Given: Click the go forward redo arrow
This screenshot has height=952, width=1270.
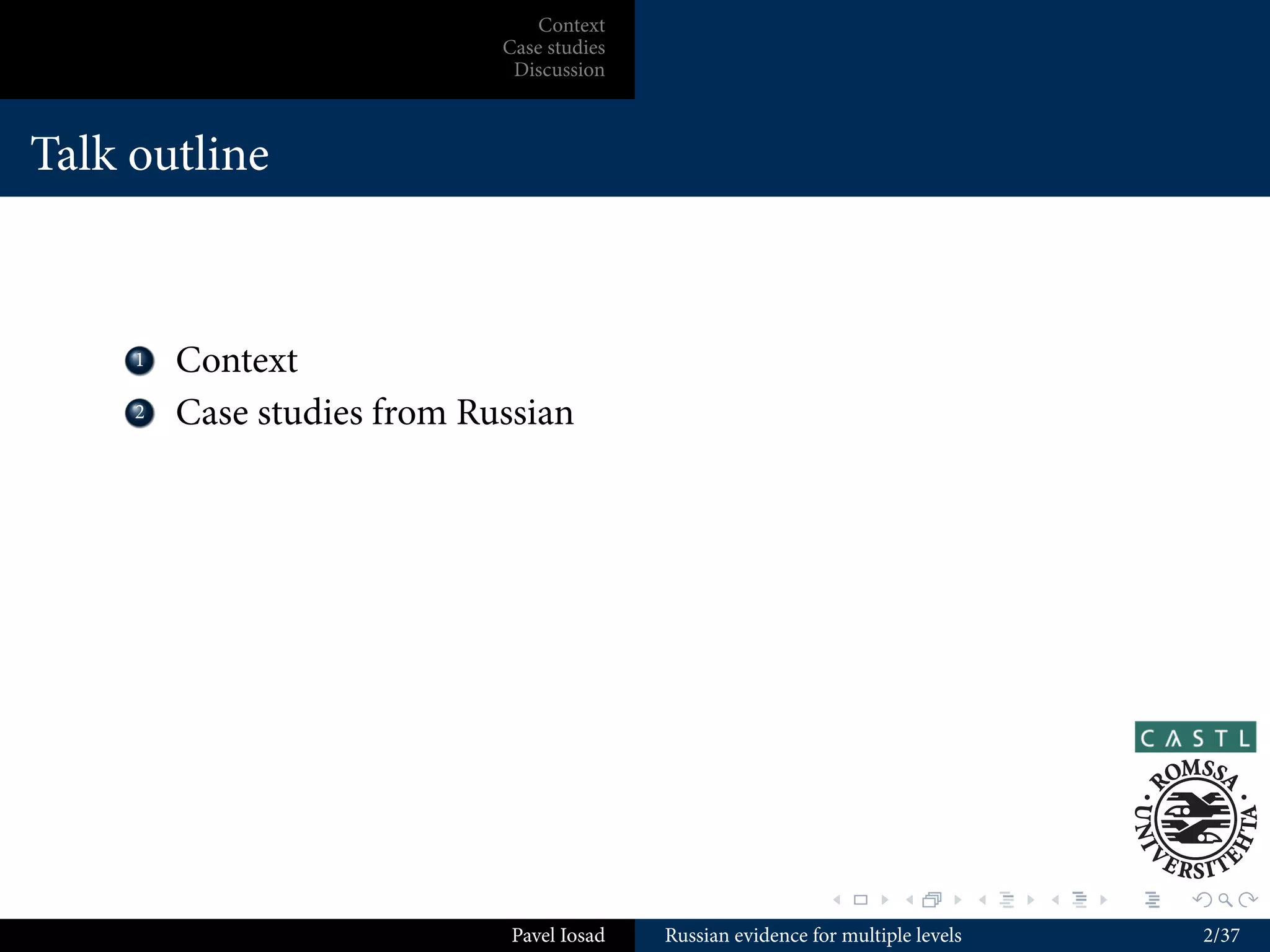Looking at the screenshot, I should [x=1248, y=900].
